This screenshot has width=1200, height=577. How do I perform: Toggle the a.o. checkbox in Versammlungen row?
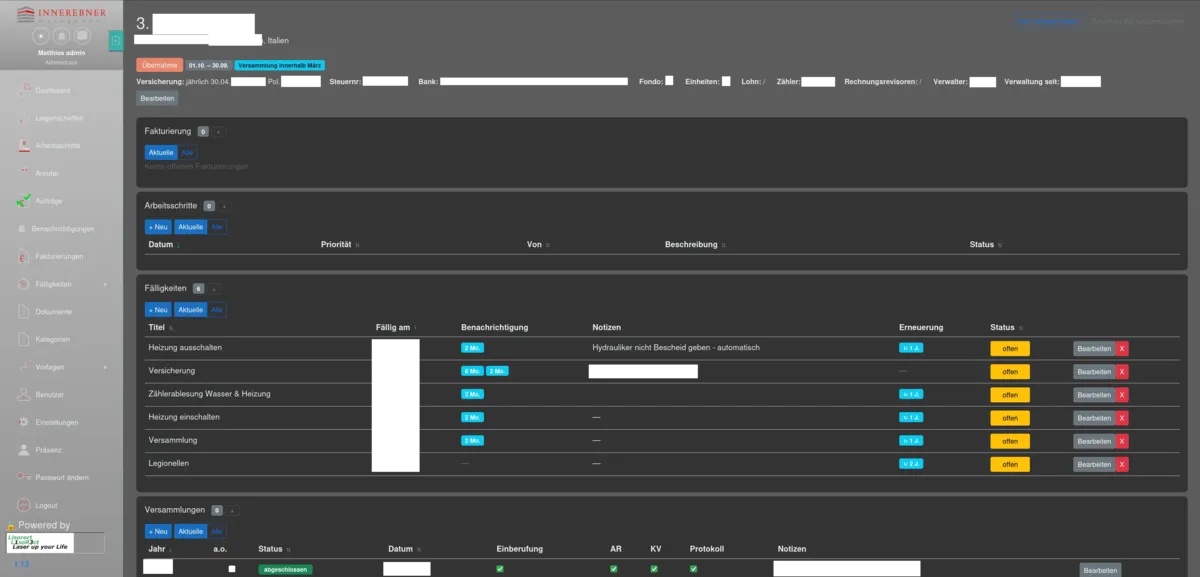232,569
